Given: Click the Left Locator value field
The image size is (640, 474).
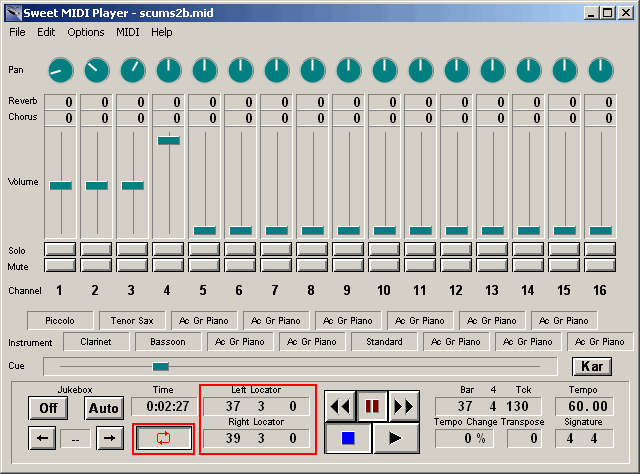Looking at the screenshot, I should 256,406.
